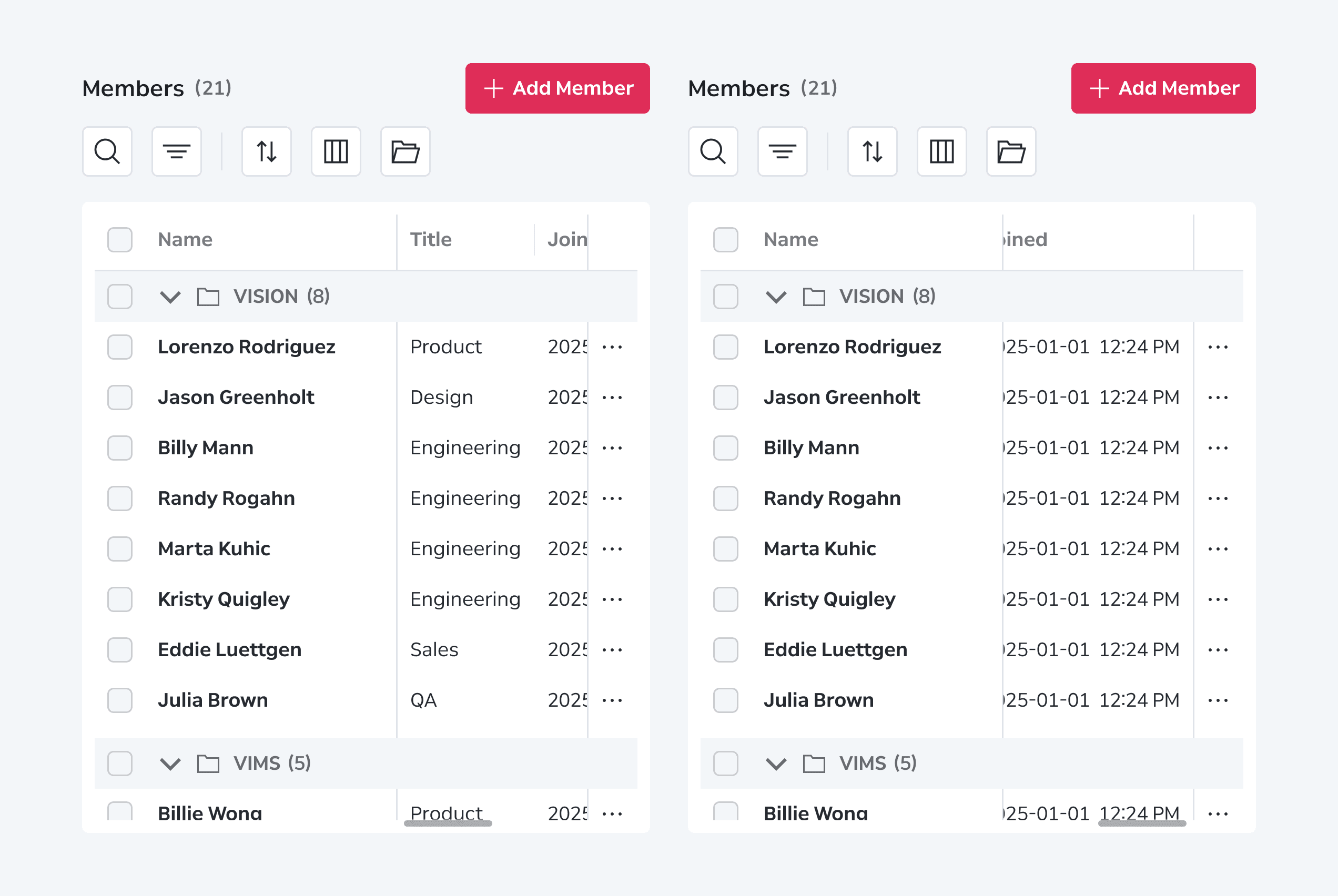This screenshot has width=1338, height=896.
Task: Click the Joined column header in right table
Action: tap(1026, 239)
